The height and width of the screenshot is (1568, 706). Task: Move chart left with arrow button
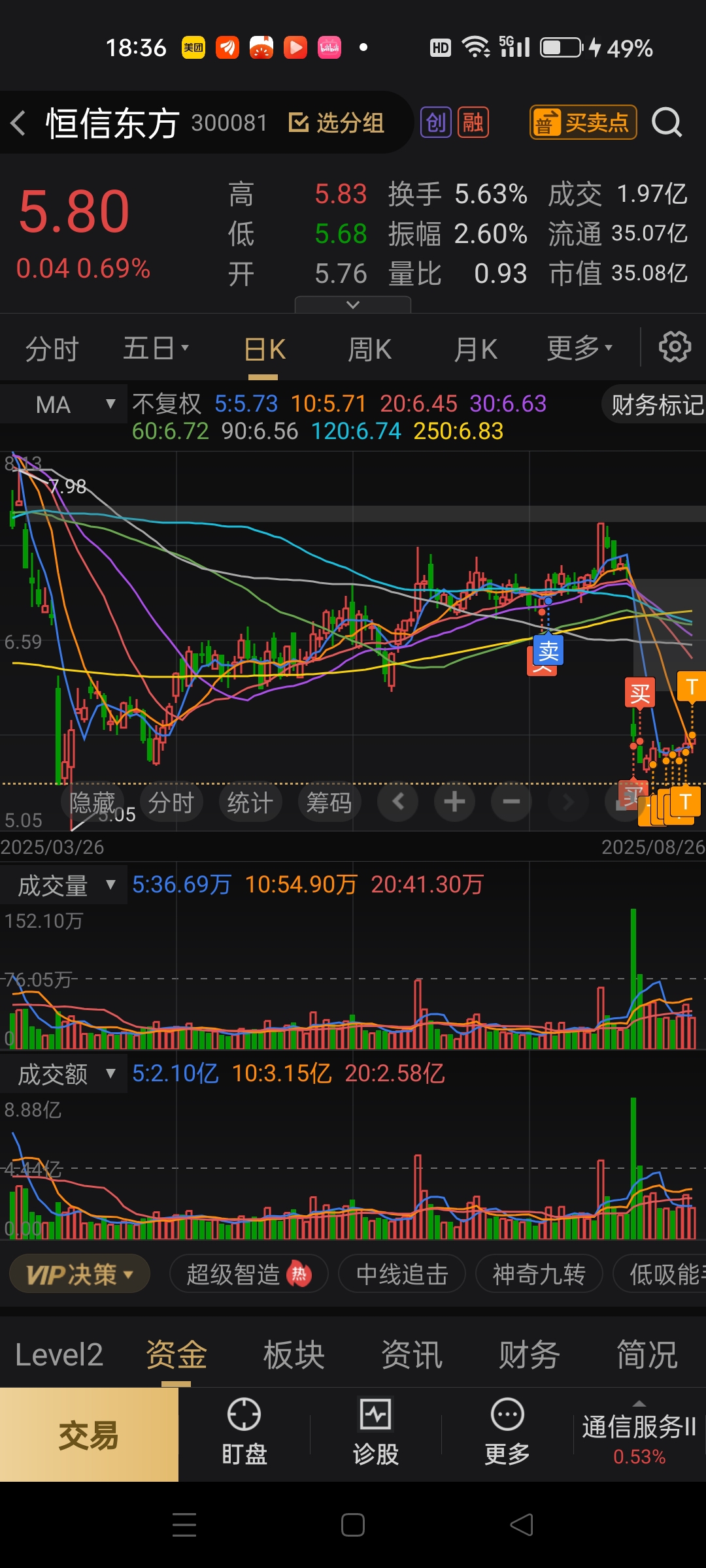point(398,801)
